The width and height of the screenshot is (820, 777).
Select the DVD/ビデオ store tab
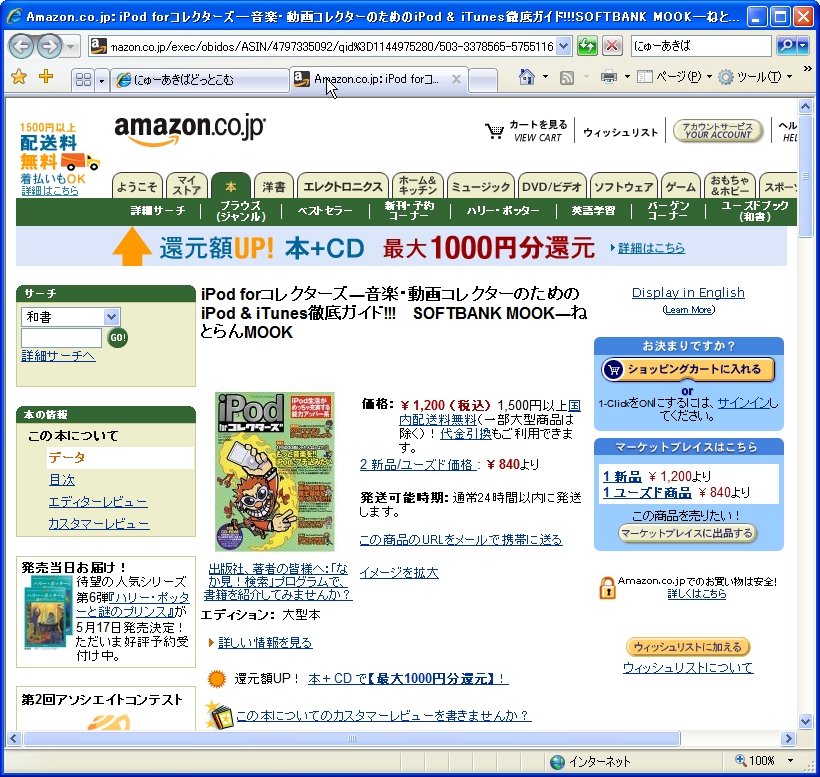click(552, 186)
